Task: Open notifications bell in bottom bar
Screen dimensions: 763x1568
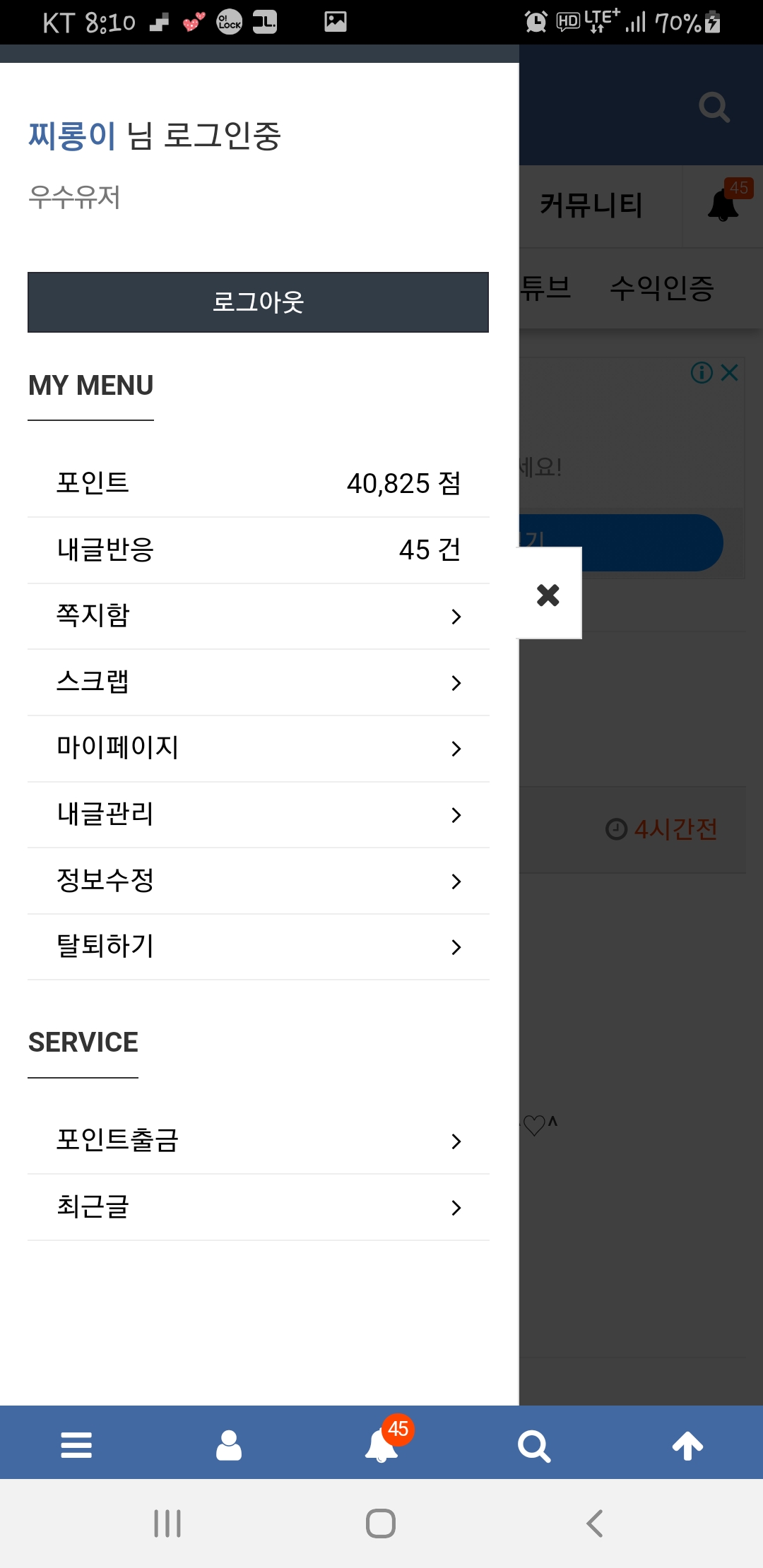Action: pos(381,1444)
